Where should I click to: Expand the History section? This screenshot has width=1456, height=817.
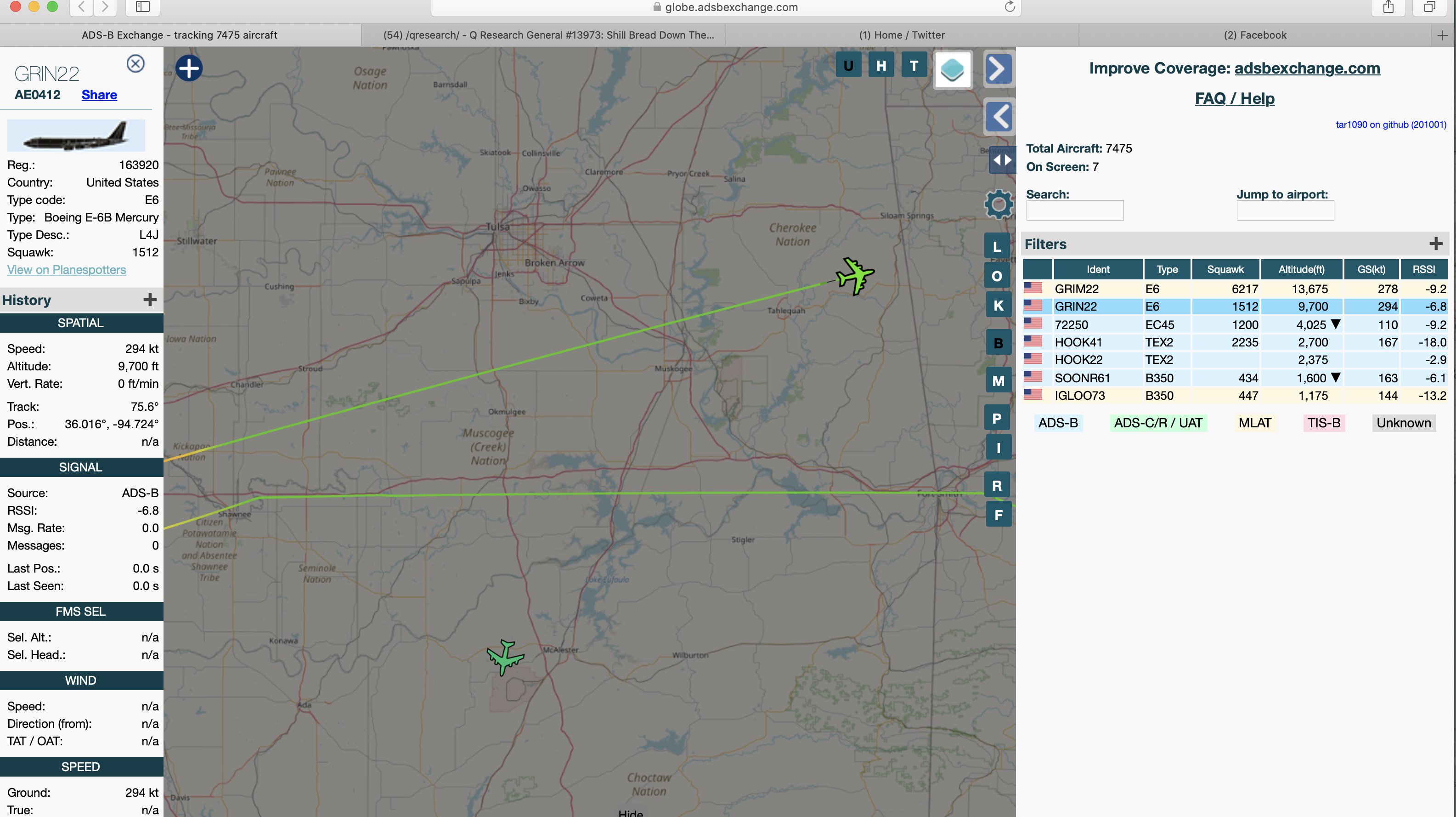[x=150, y=300]
